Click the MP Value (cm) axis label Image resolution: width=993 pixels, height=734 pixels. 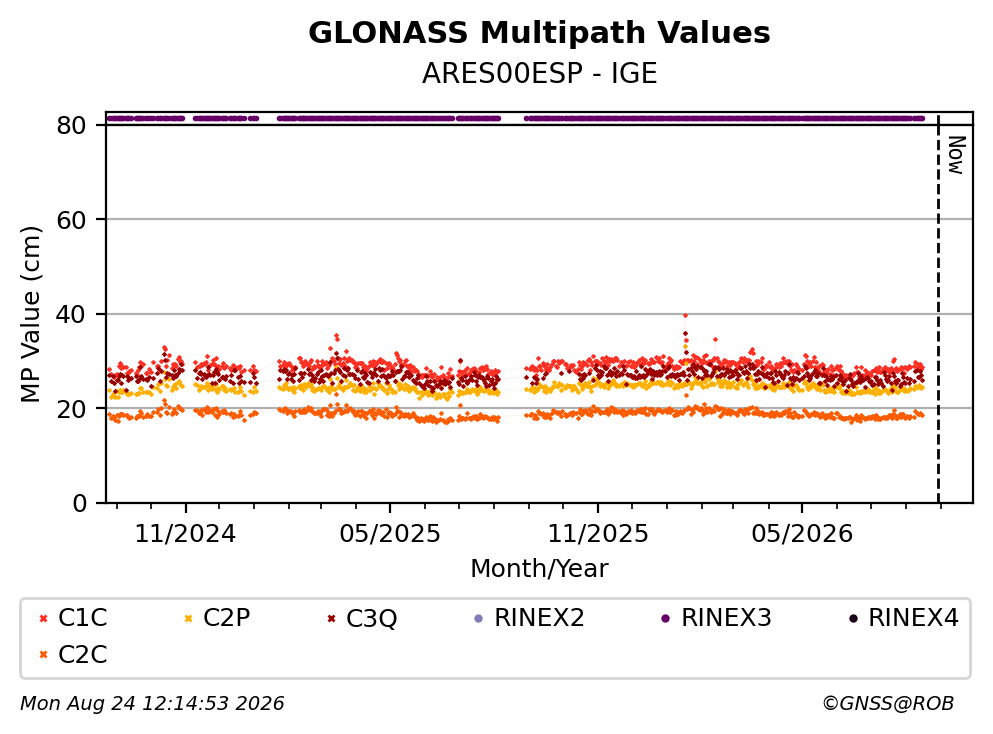tap(30, 314)
